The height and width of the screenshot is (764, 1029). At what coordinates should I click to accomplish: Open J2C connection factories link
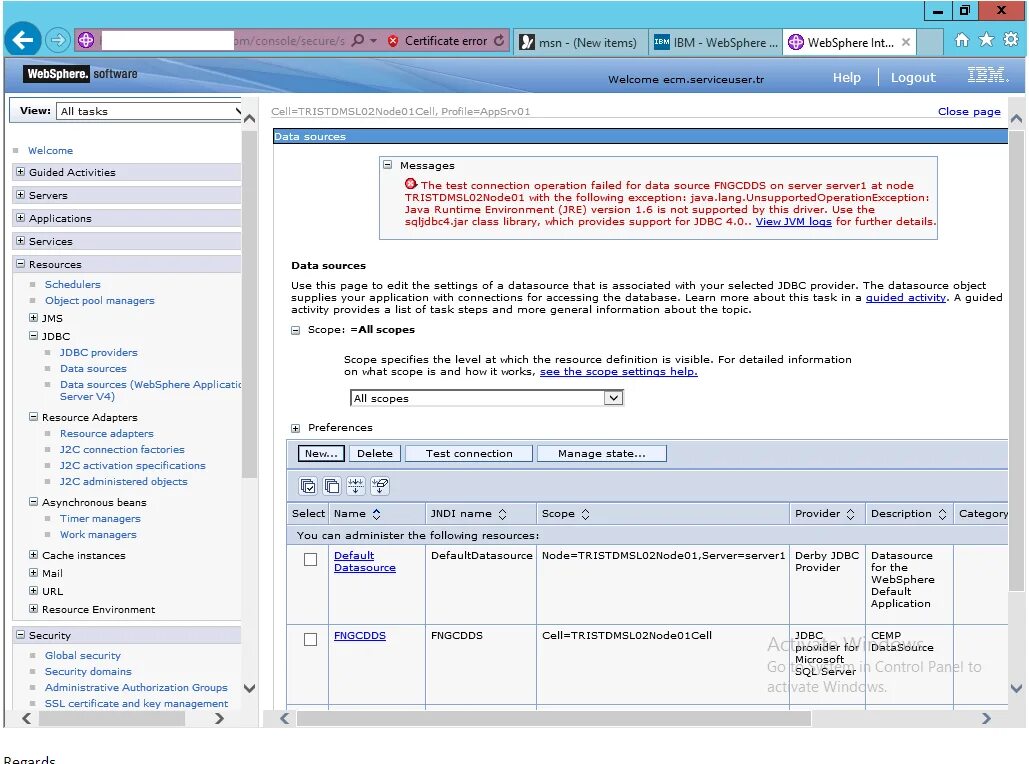pos(122,450)
